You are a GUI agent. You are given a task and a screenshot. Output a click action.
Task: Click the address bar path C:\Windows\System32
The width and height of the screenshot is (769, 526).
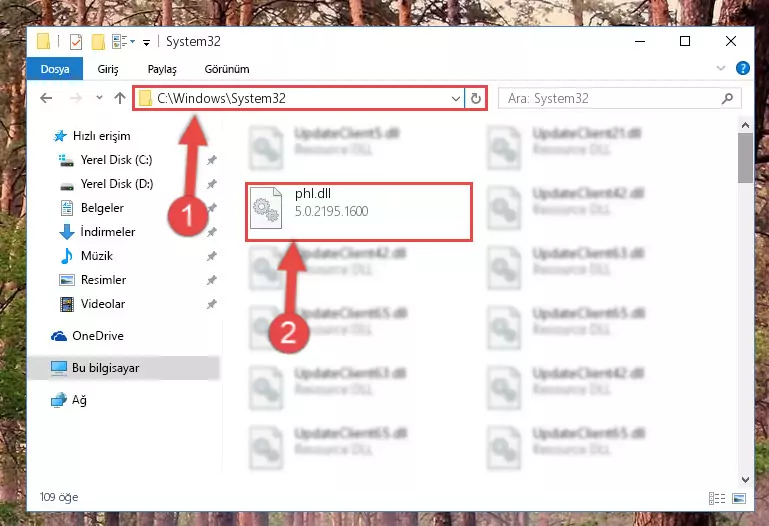point(221,99)
